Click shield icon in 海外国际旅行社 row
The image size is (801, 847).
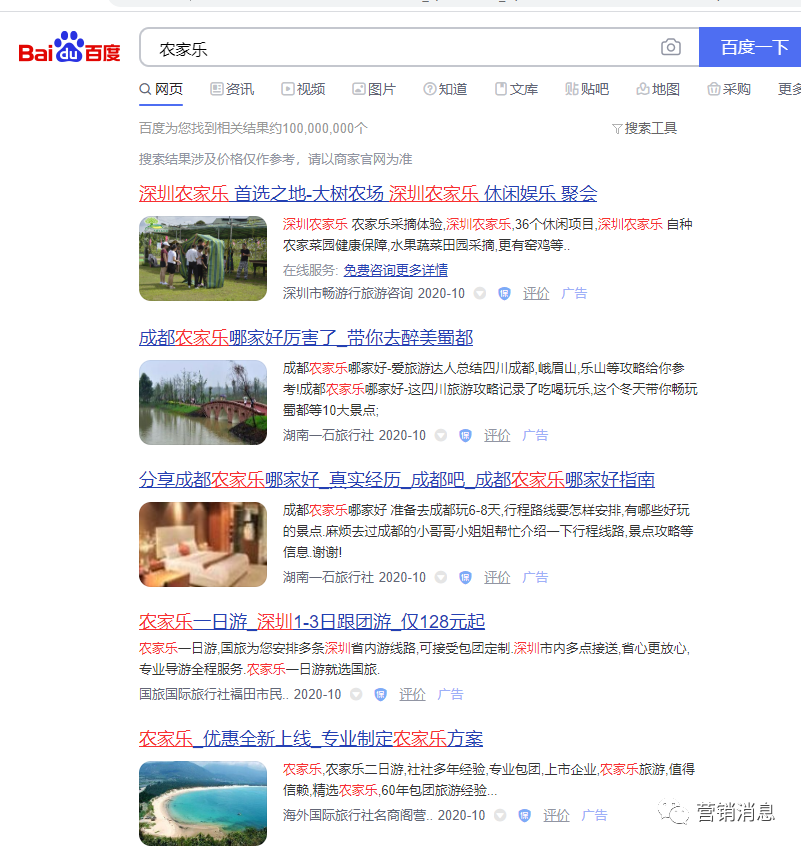coord(524,815)
